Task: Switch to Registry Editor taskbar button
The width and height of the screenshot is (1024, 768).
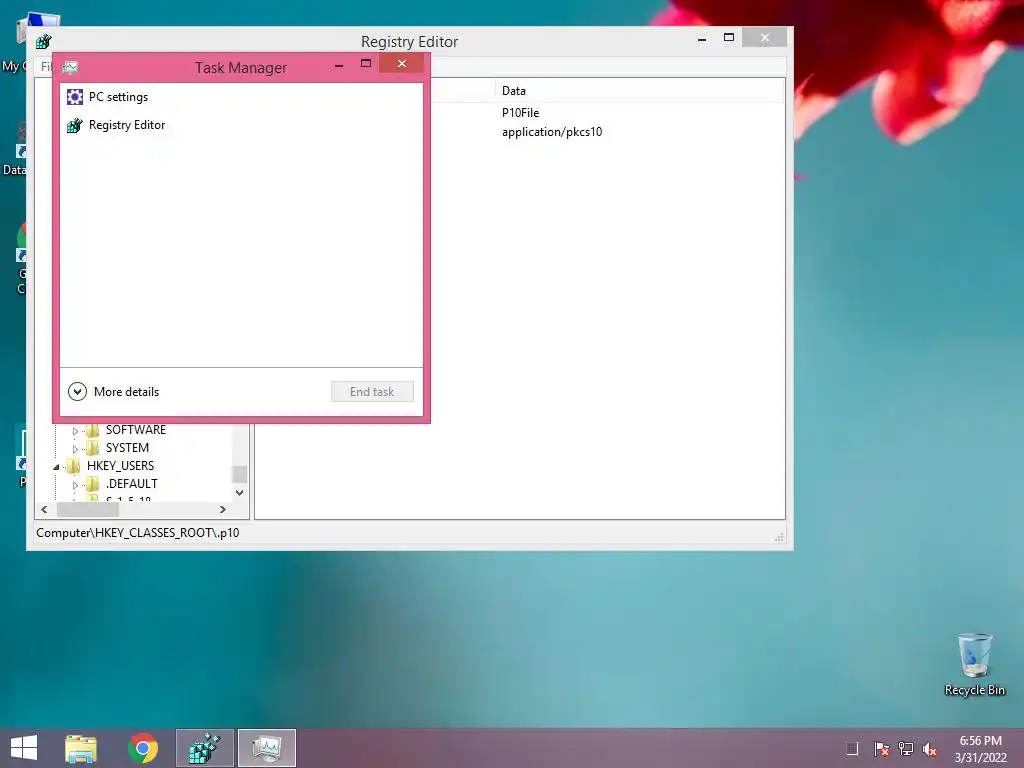Action: coord(204,748)
